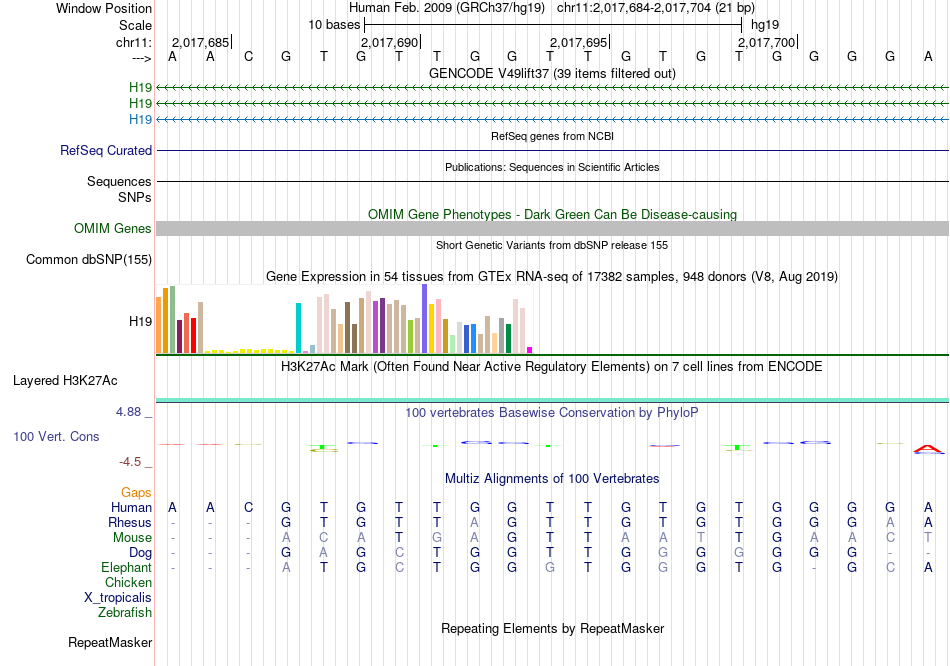Click the orange Gaps label in Multiz track
The height and width of the screenshot is (666, 950).
137,493
